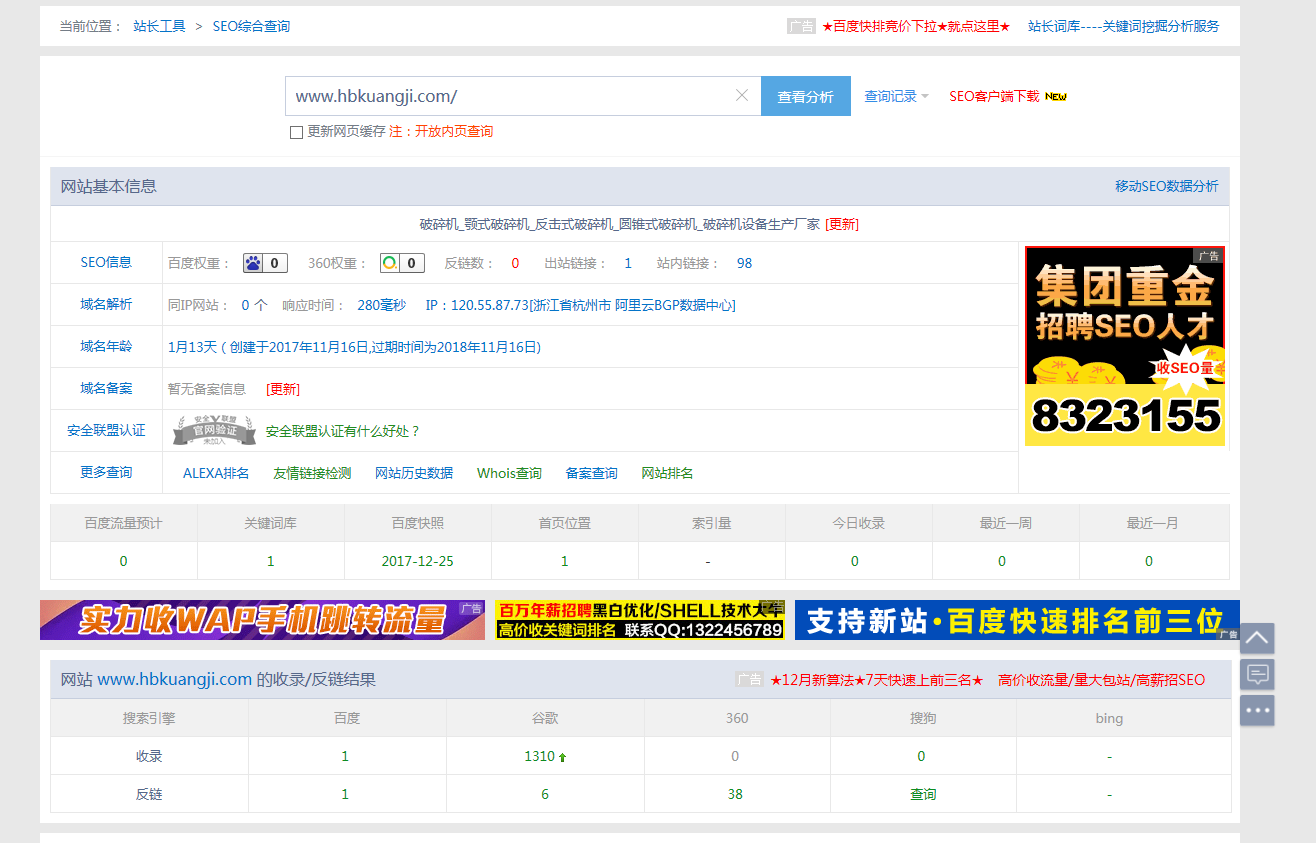
Task: Click the 查看分析 button
Action: tap(806, 96)
